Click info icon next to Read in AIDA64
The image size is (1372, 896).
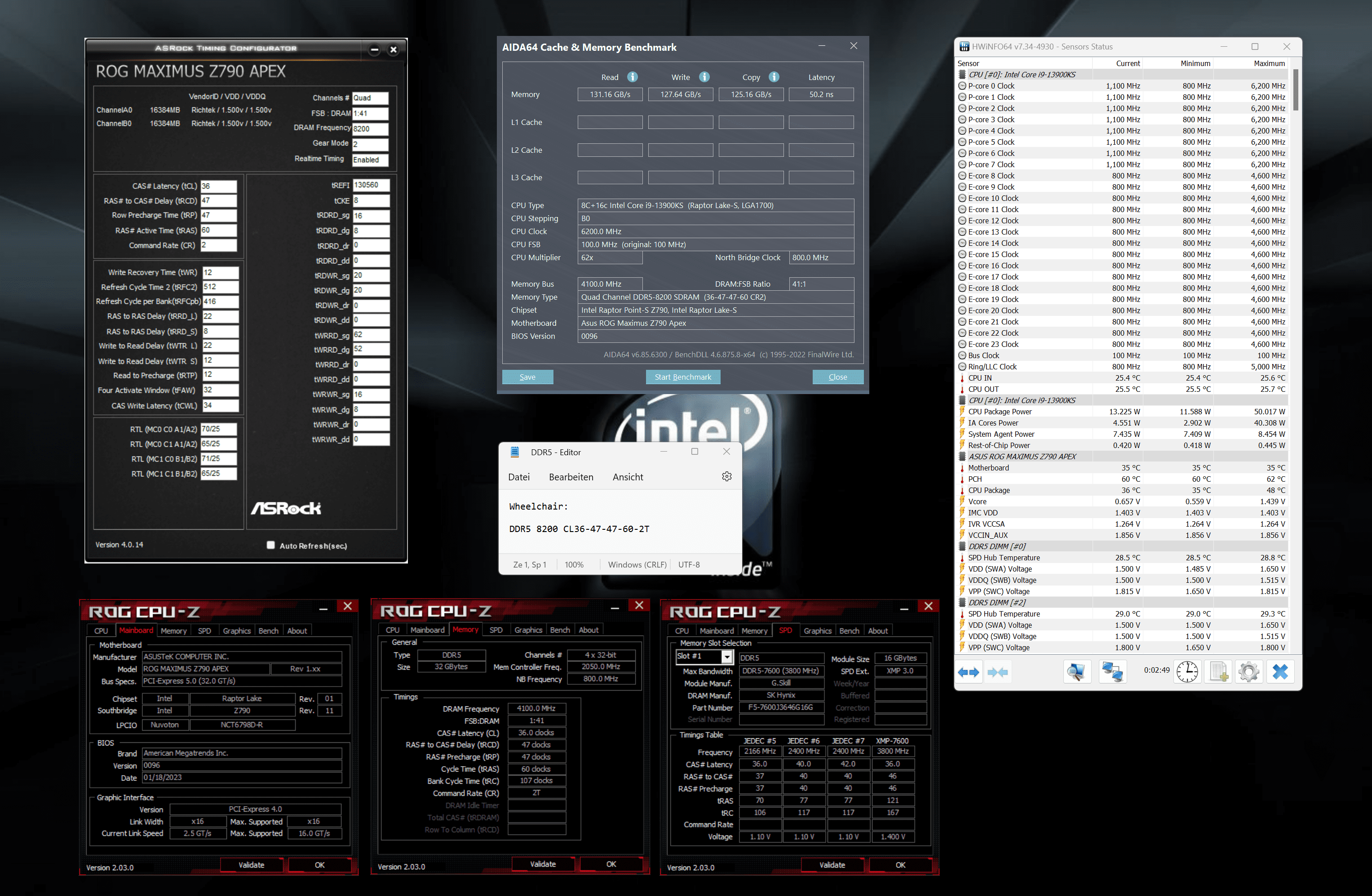pyautogui.click(x=633, y=77)
